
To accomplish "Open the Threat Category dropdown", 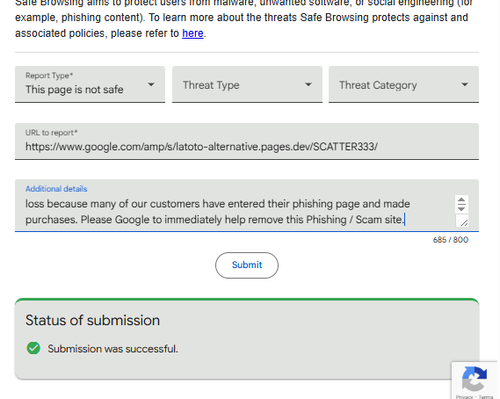I will coord(404,84).
